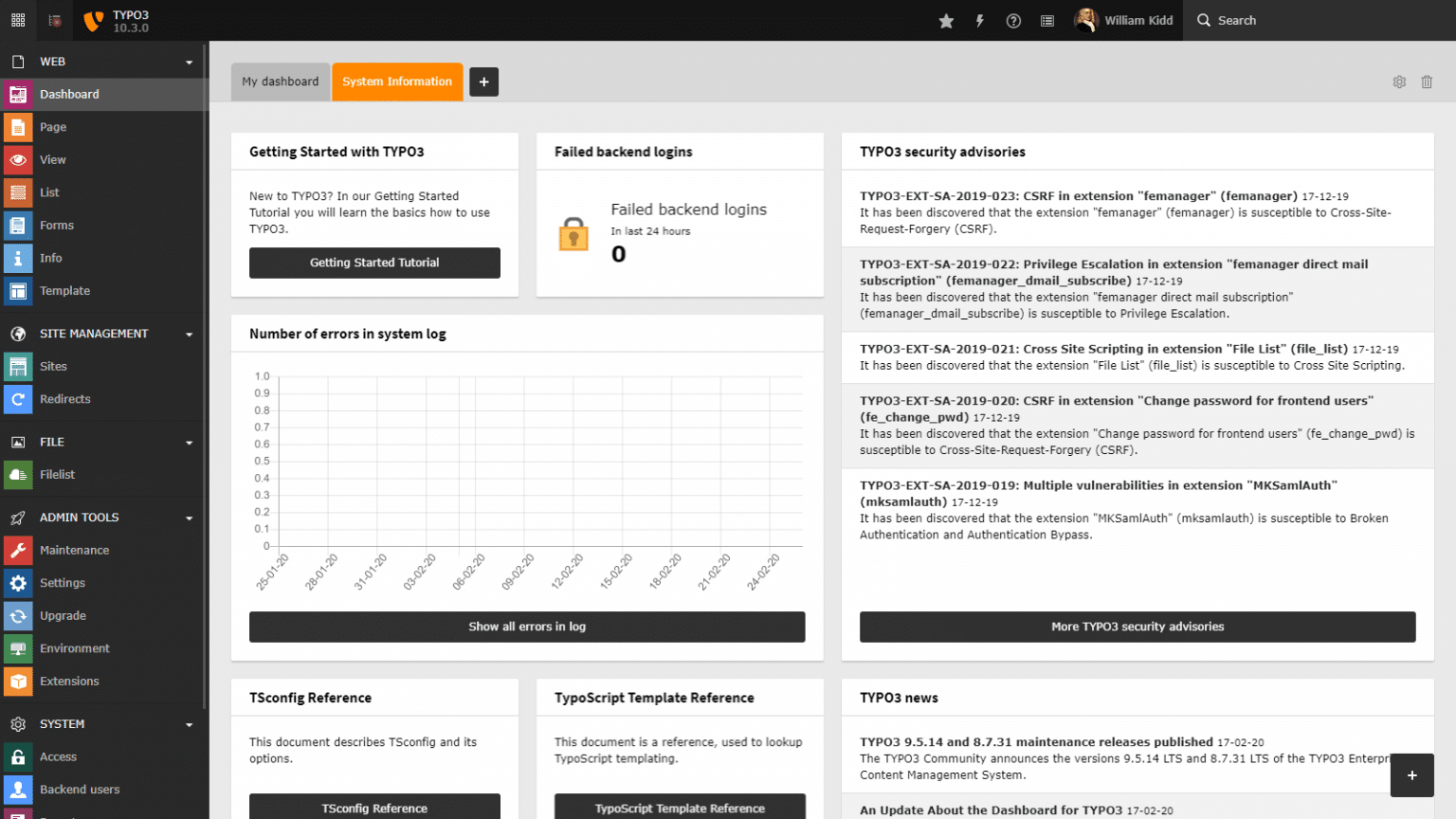Viewport: 1456px width, 819px height.
Task: Collapse the ADMIN TOOLS sidebar section
Action: pos(189,517)
